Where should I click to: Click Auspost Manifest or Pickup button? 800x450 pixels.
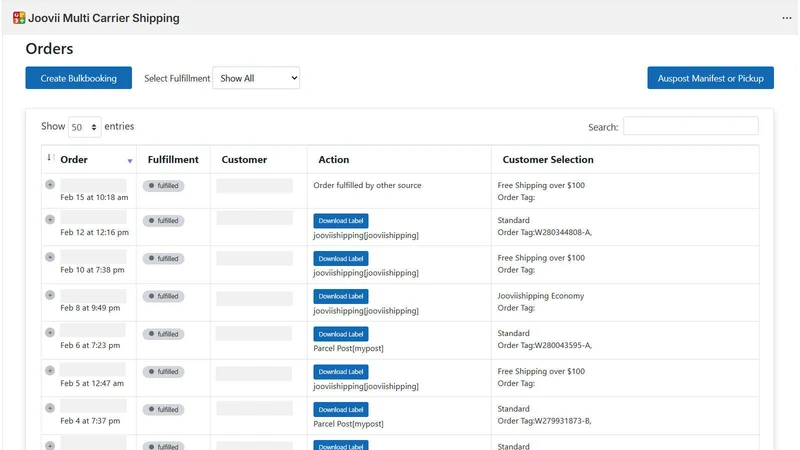click(x=710, y=78)
